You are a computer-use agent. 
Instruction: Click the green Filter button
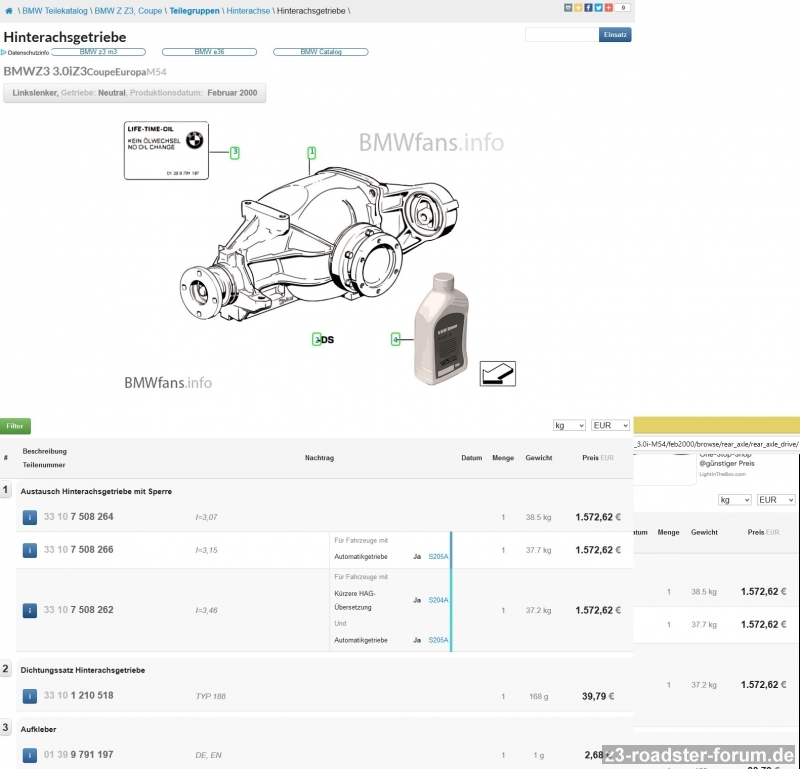(x=15, y=426)
